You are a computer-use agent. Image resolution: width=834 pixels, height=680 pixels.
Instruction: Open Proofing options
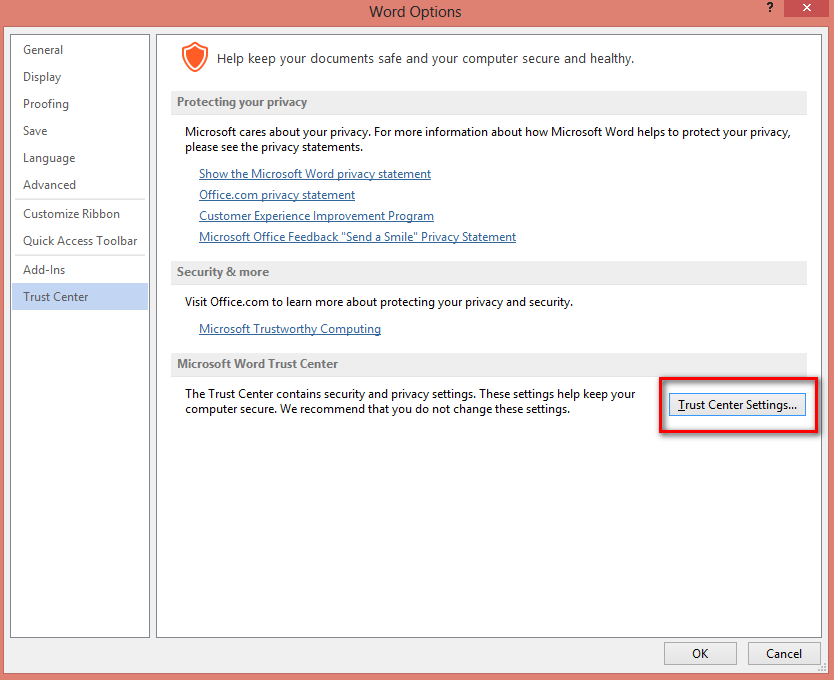pyautogui.click(x=80, y=104)
